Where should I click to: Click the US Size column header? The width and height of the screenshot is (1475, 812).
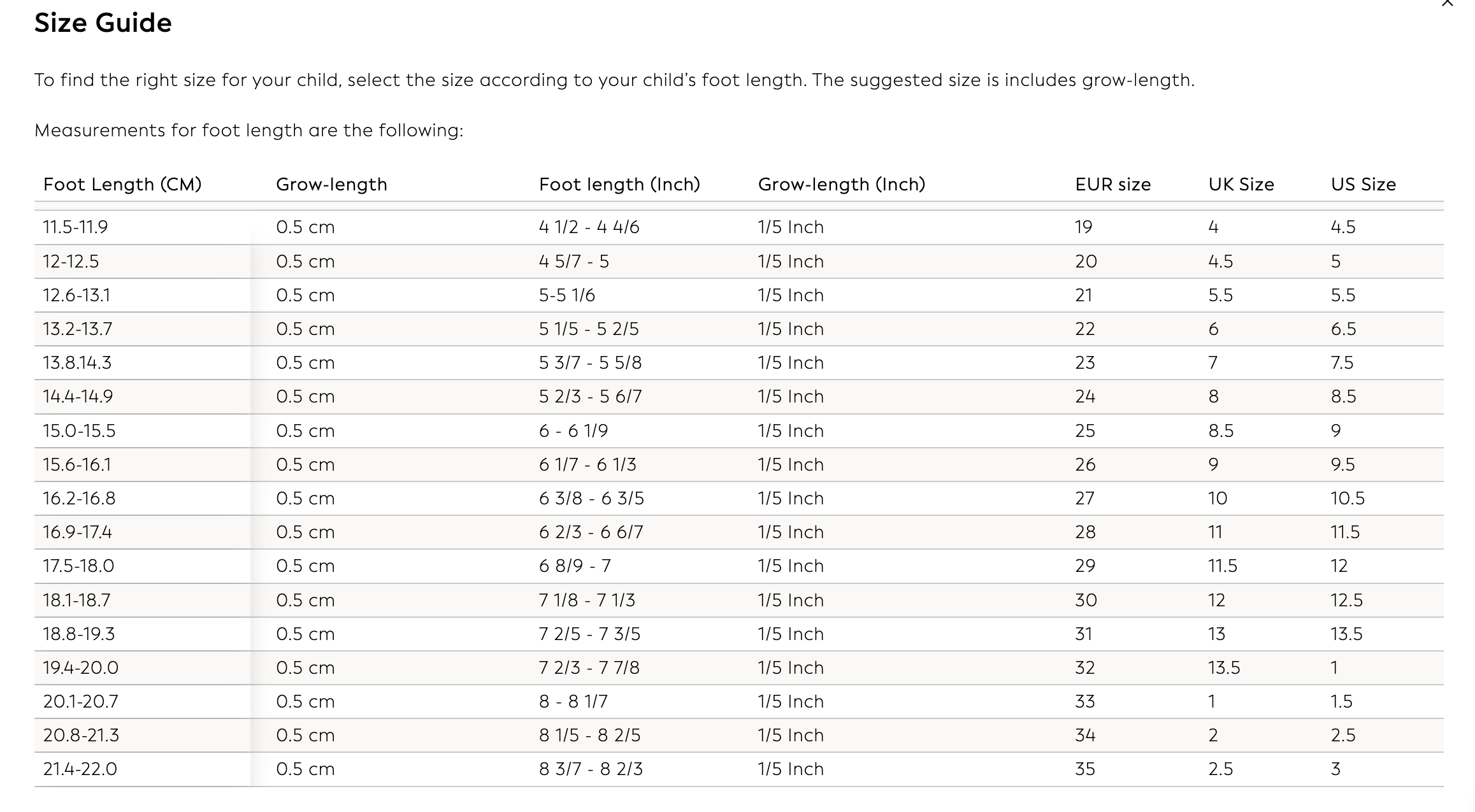tap(1363, 185)
